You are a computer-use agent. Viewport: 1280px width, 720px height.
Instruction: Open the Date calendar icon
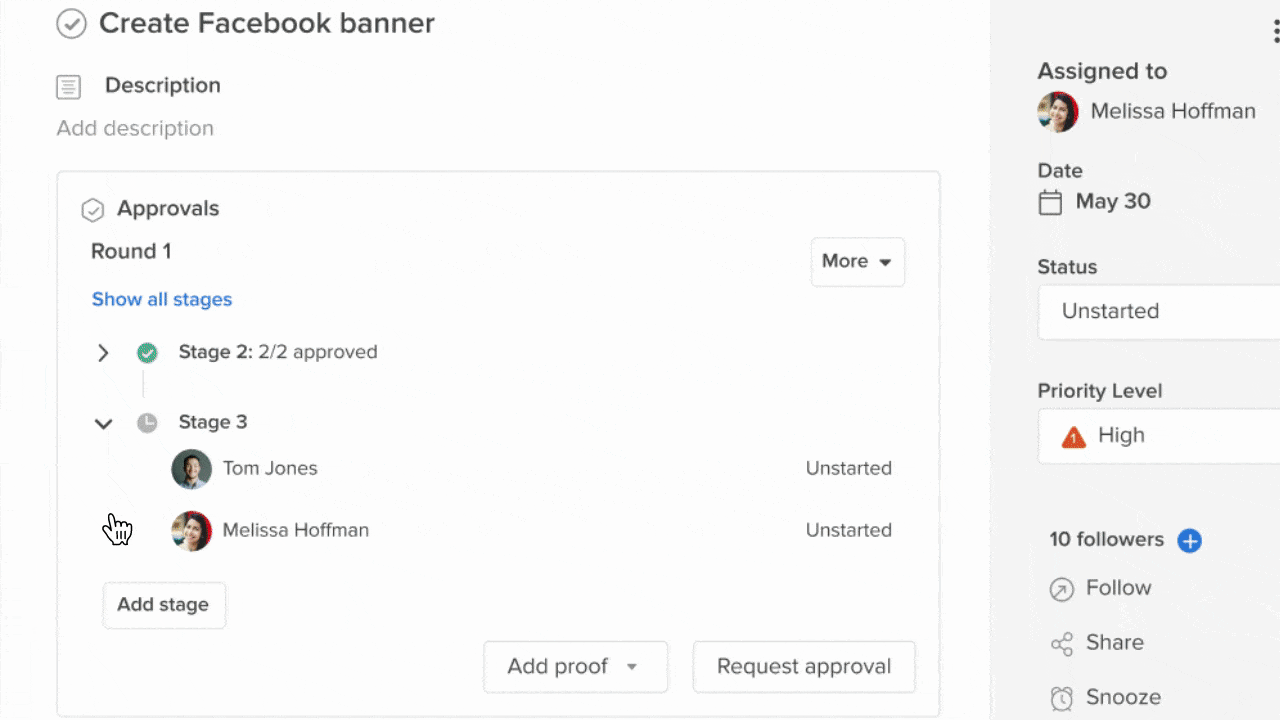[x=1050, y=203]
